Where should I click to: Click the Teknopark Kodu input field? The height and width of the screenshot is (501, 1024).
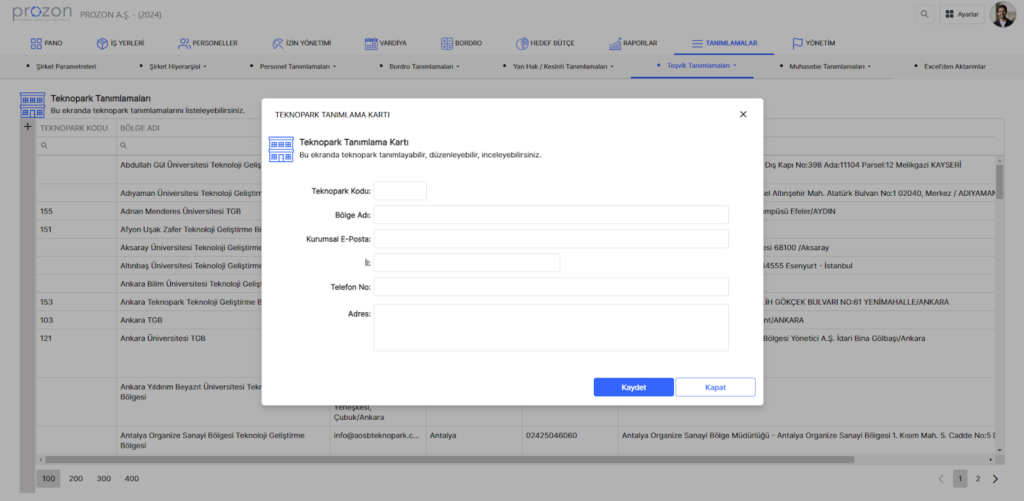click(400, 190)
